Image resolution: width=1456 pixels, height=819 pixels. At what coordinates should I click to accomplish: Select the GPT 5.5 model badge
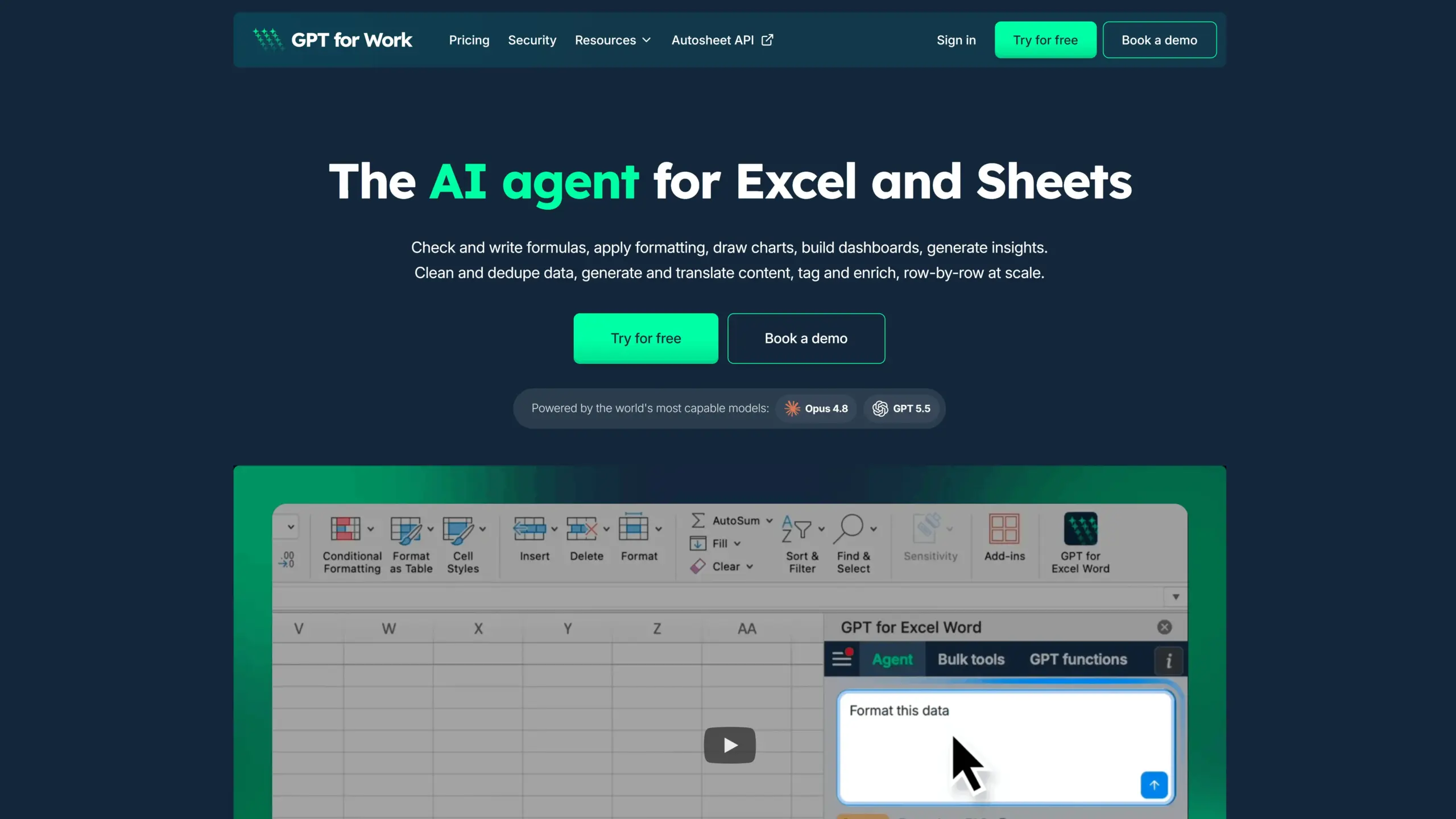tap(901, 408)
